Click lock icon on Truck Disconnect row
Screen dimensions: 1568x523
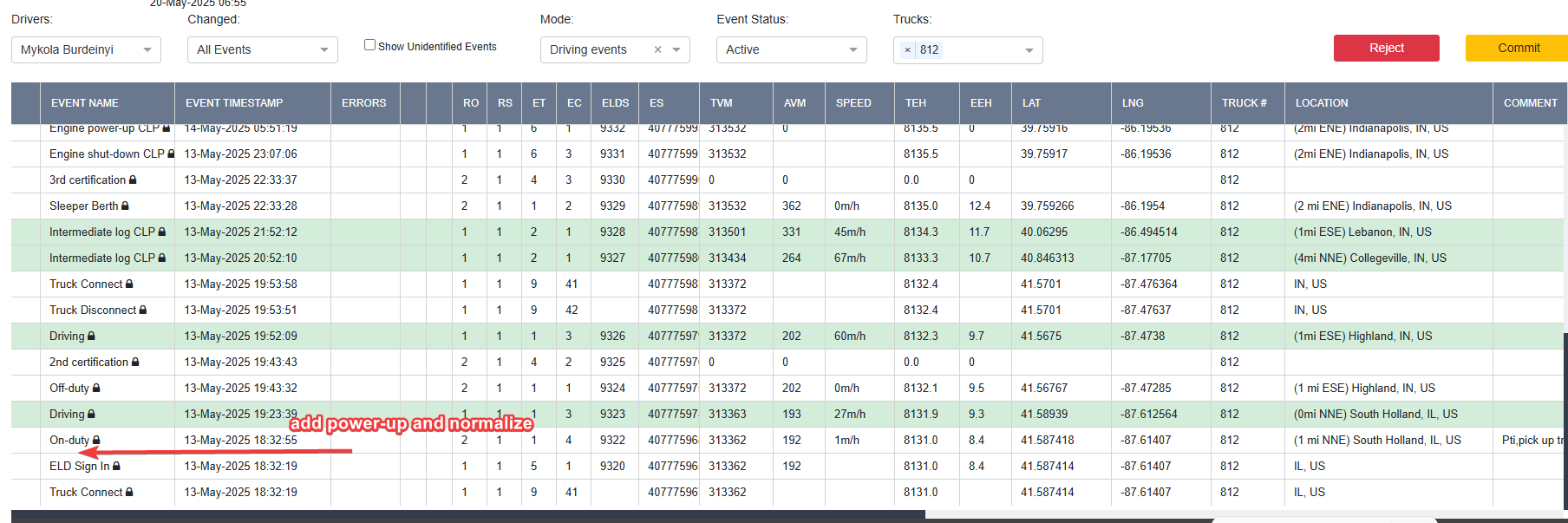click(x=143, y=310)
